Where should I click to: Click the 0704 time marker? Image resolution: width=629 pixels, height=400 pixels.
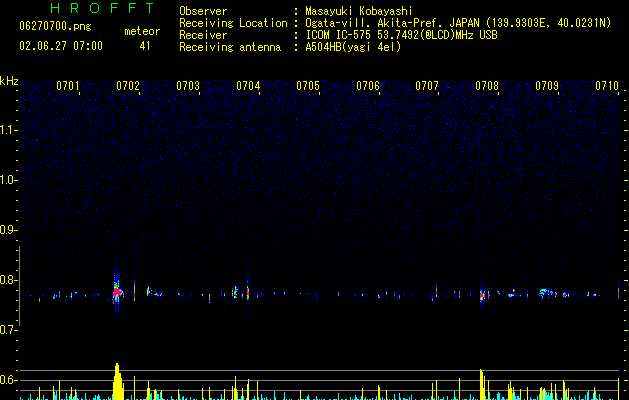pyautogui.click(x=248, y=86)
